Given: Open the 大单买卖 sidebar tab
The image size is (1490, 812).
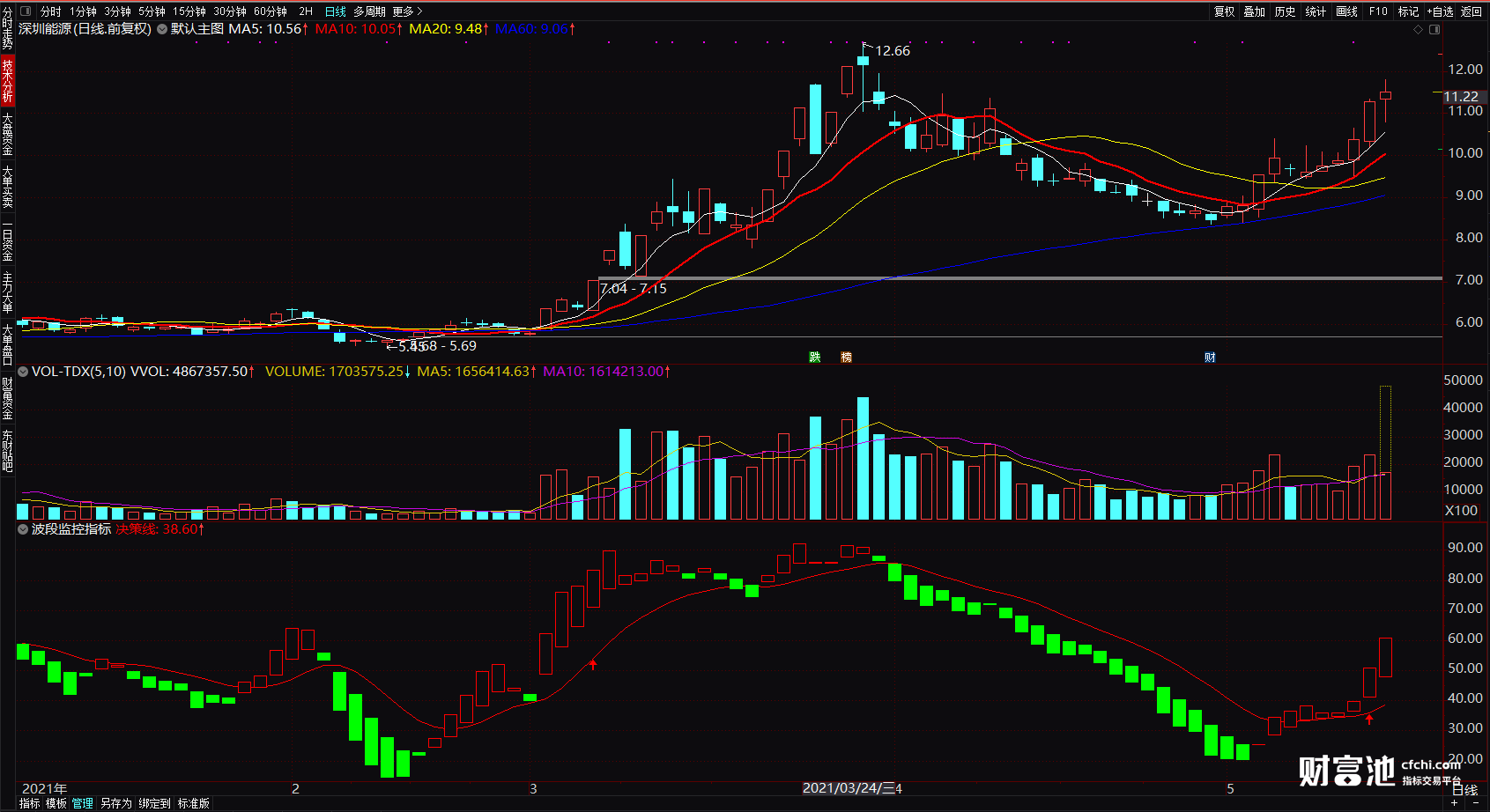Looking at the screenshot, I should tap(7, 187).
